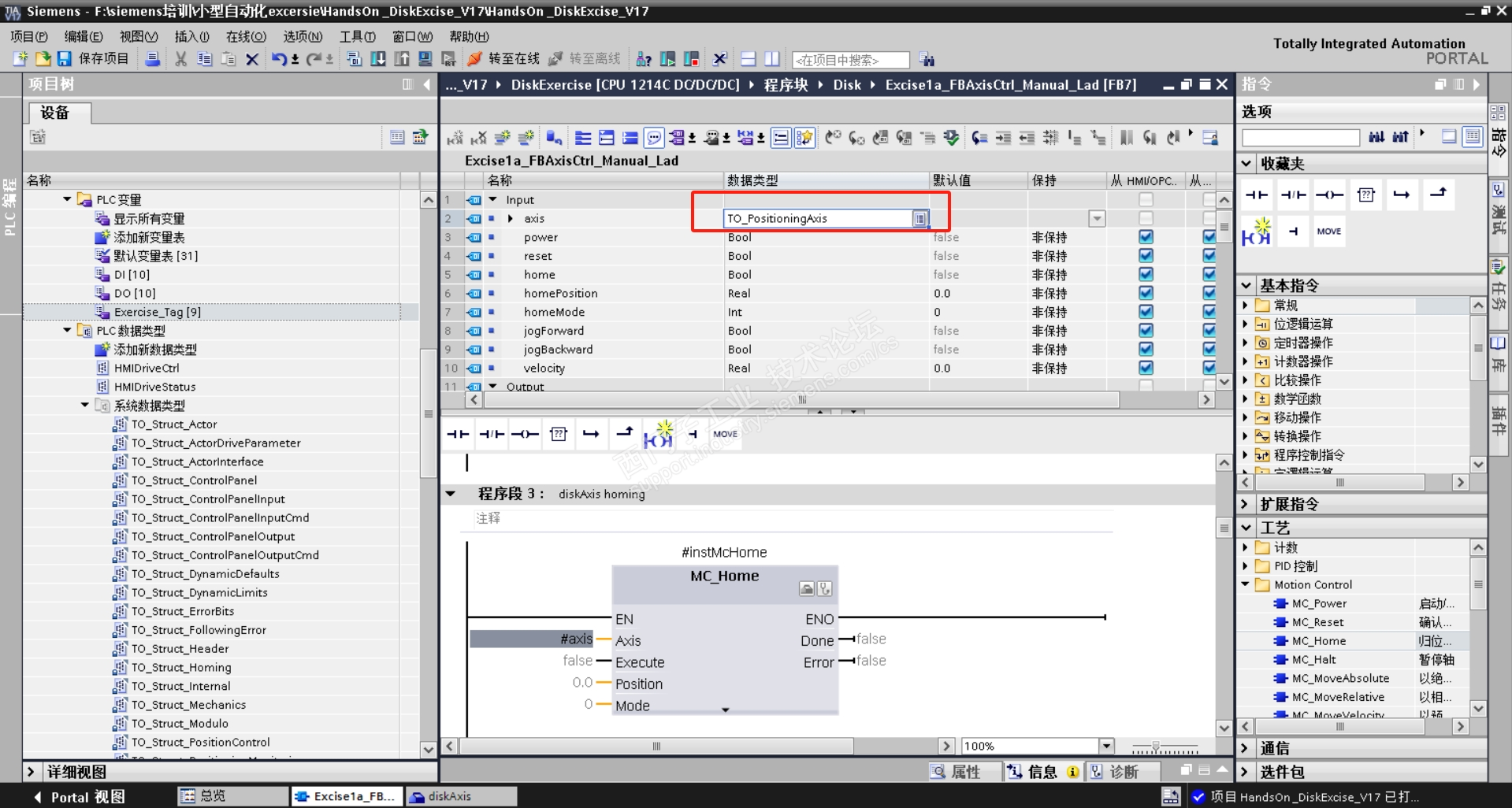Toggle HMI/OPC accessible checkbox for reset row
The image size is (1512, 808).
pyautogui.click(x=1146, y=256)
